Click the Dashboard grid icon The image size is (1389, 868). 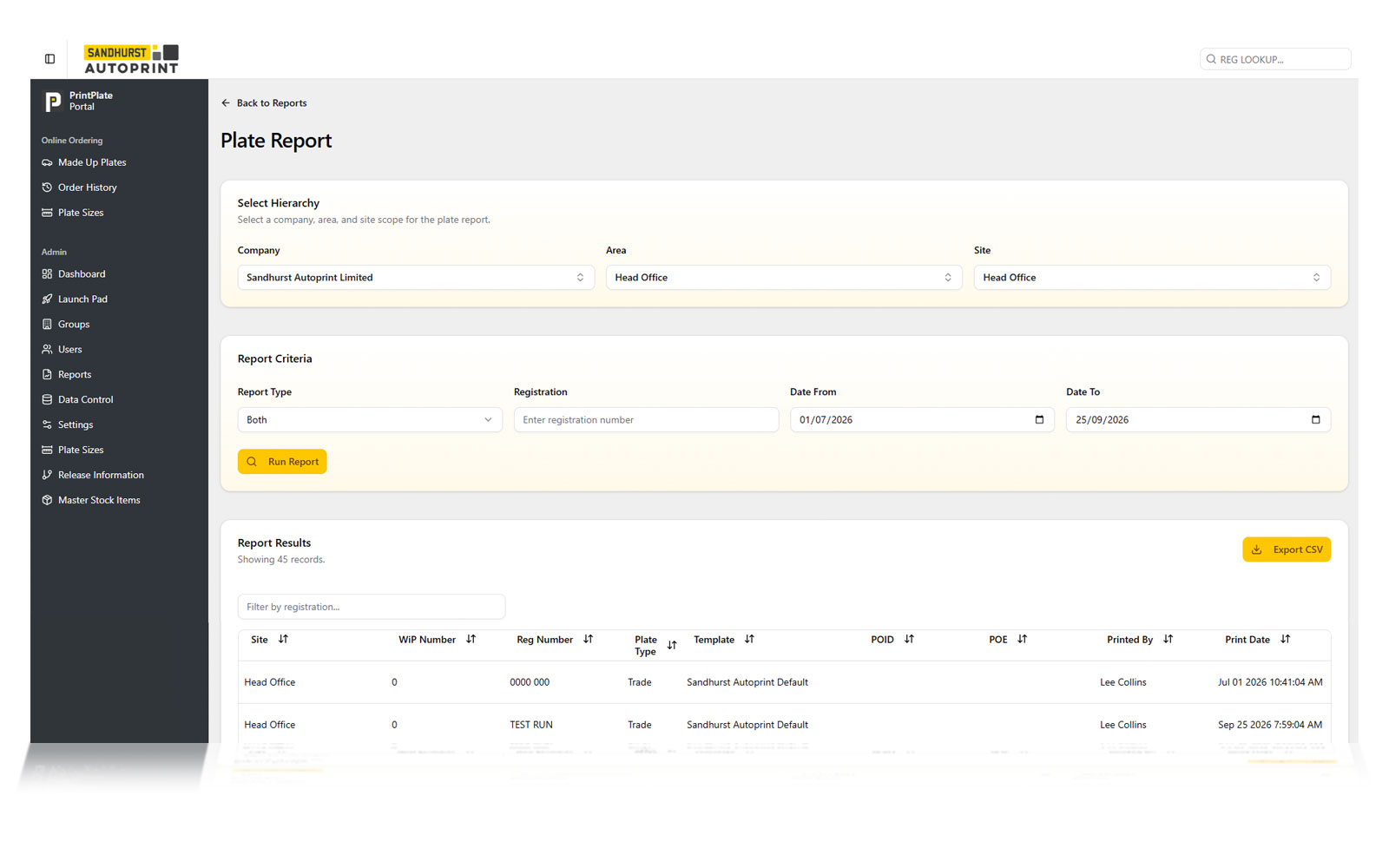(x=47, y=274)
